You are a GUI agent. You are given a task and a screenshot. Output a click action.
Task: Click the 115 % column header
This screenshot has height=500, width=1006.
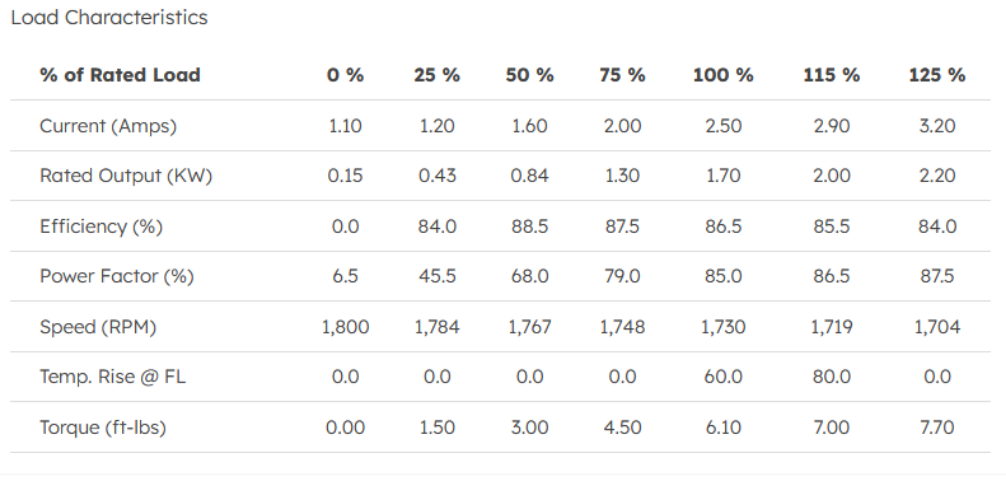(x=831, y=75)
